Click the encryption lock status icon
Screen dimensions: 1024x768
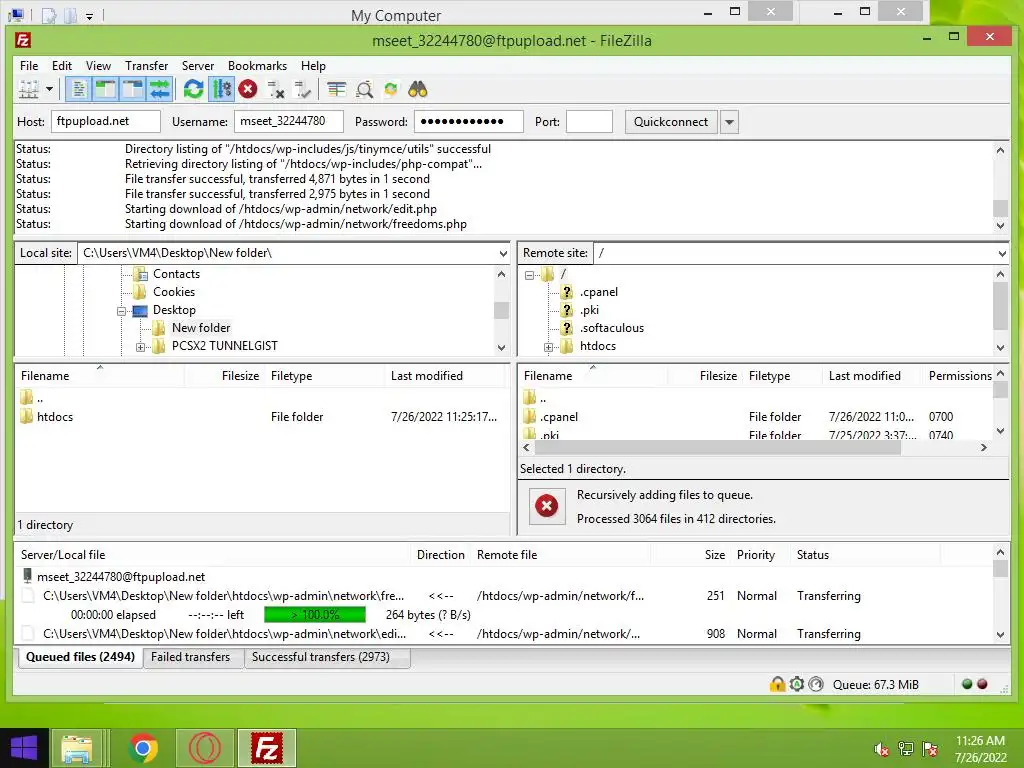(x=776, y=684)
